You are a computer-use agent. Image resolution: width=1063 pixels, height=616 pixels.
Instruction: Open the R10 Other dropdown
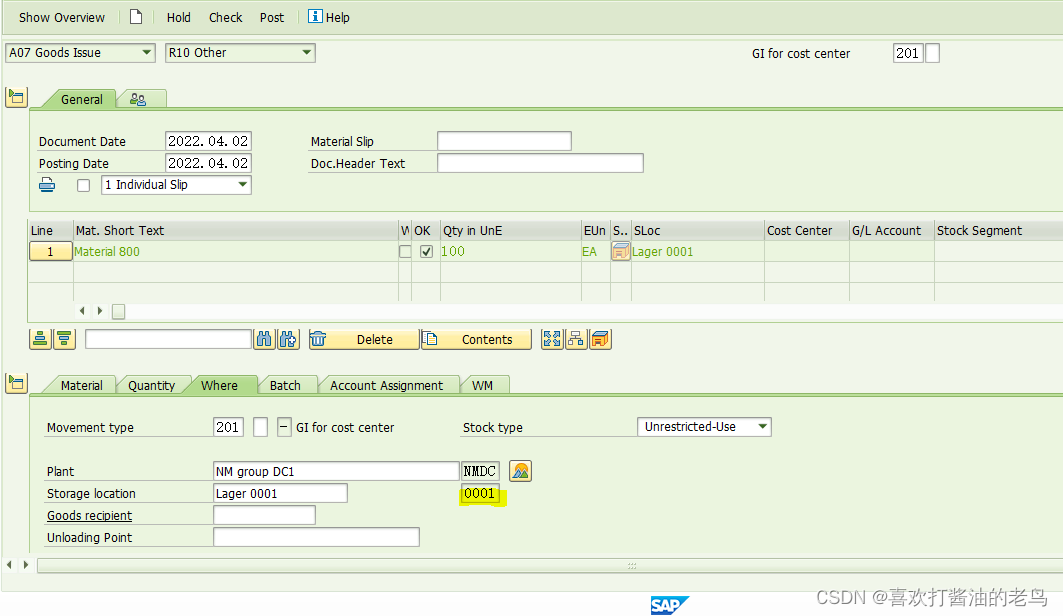(303, 52)
